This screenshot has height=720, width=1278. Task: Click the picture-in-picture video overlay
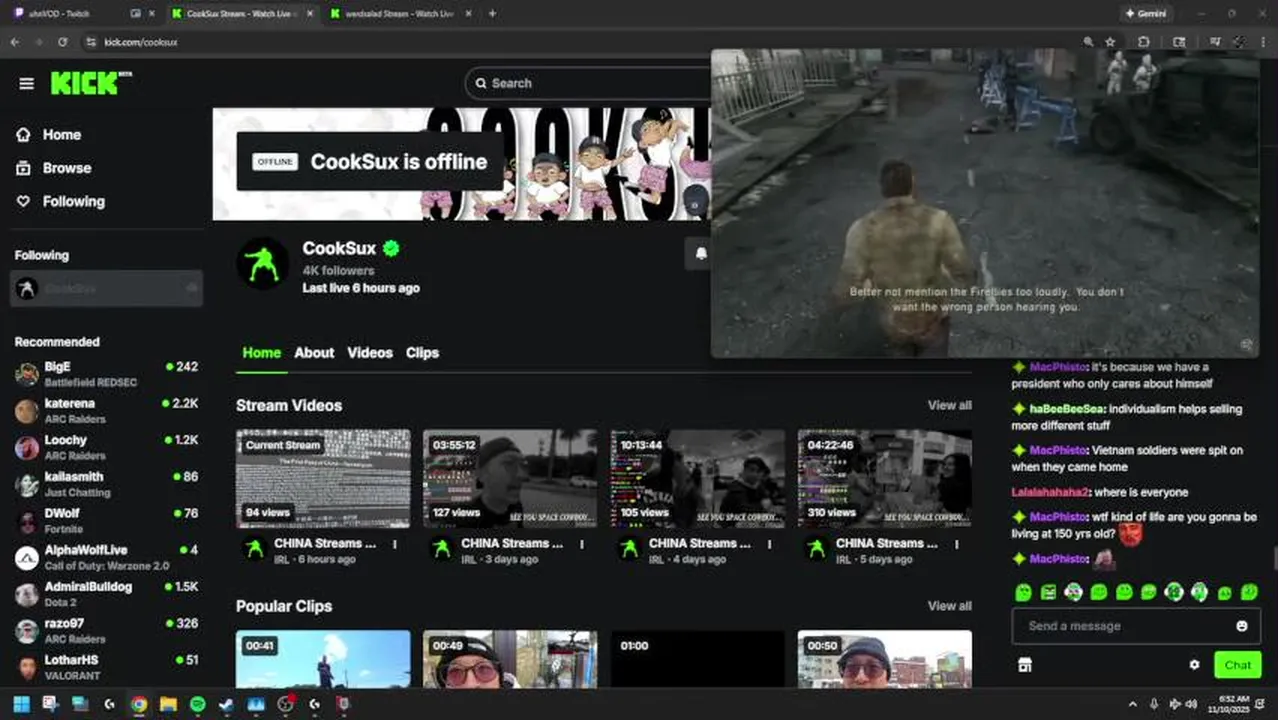[x=985, y=203]
